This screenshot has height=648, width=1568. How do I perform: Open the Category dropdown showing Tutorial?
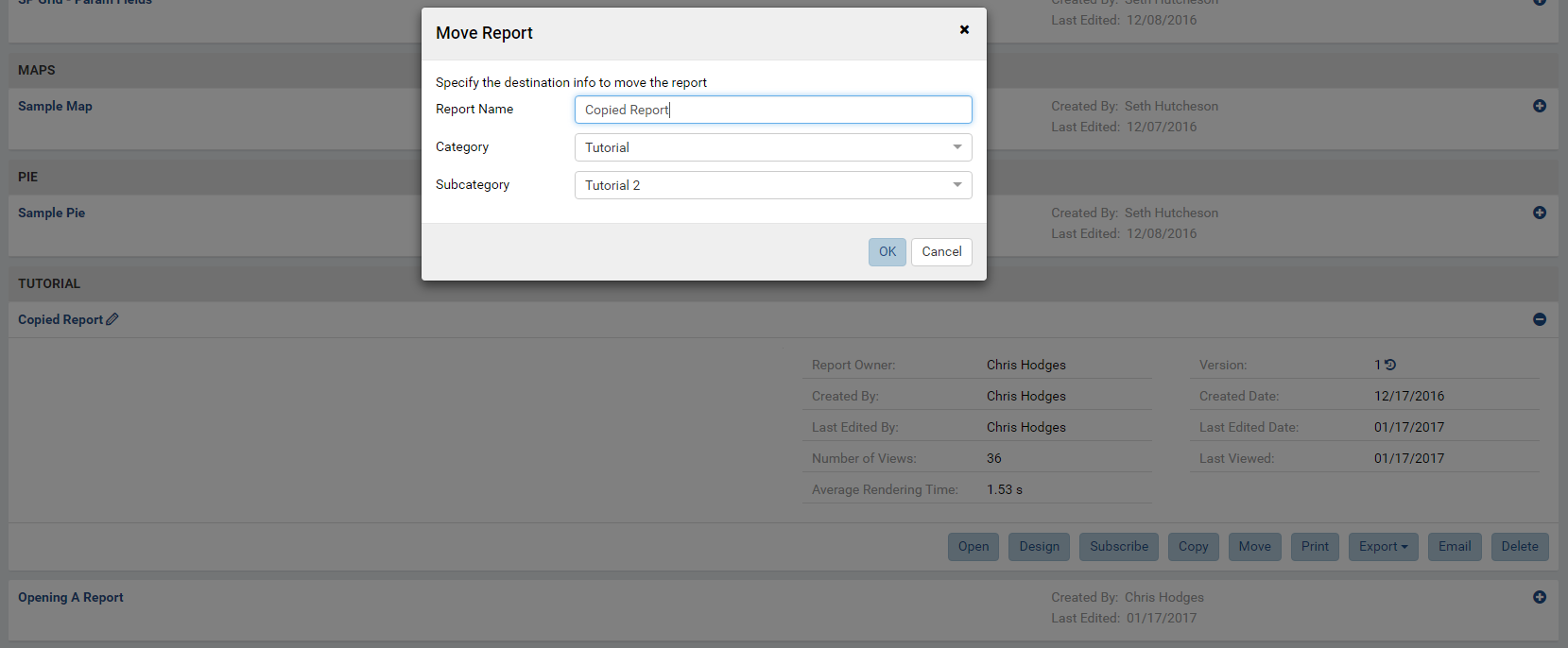773,147
